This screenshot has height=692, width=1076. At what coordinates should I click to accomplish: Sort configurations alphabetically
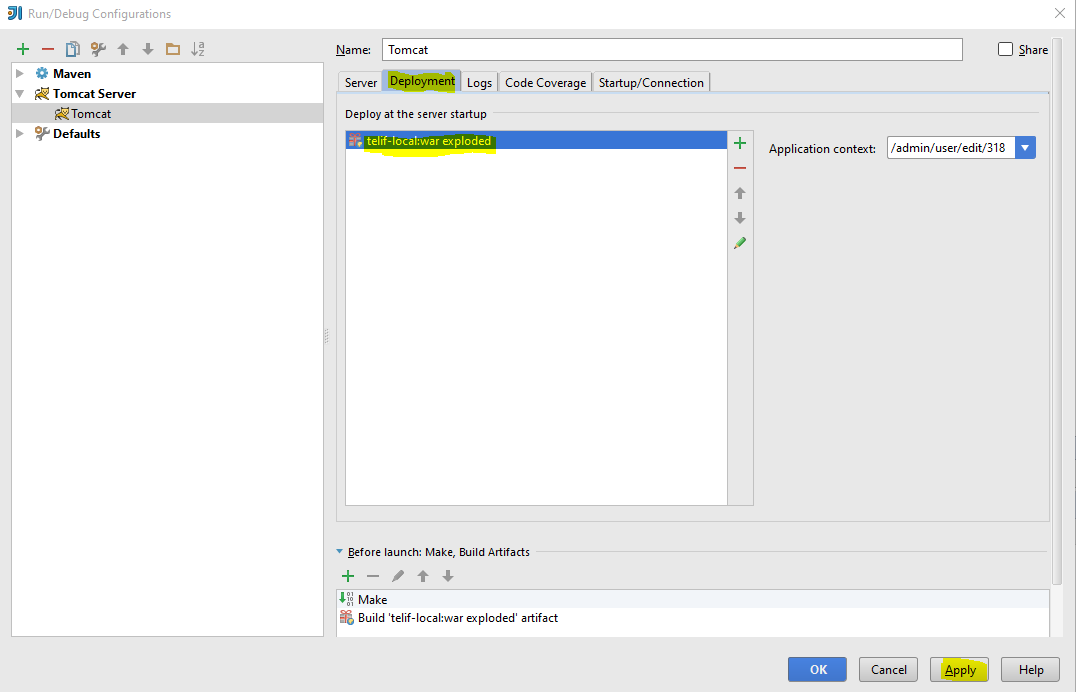tap(198, 49)
